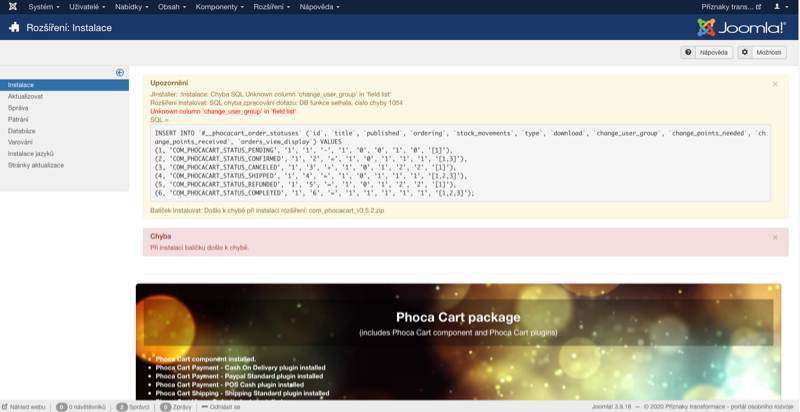Screen dimensions: 800x412
Task: Click the Joomla! logo on header
Action: (x=741, y=28)
